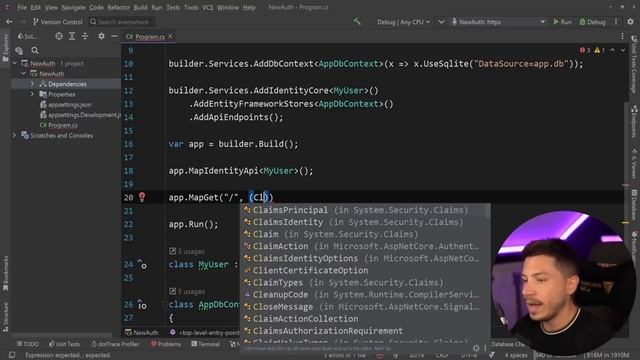
Task: Click the back navigation arrow
Action: tap(9, 22)
